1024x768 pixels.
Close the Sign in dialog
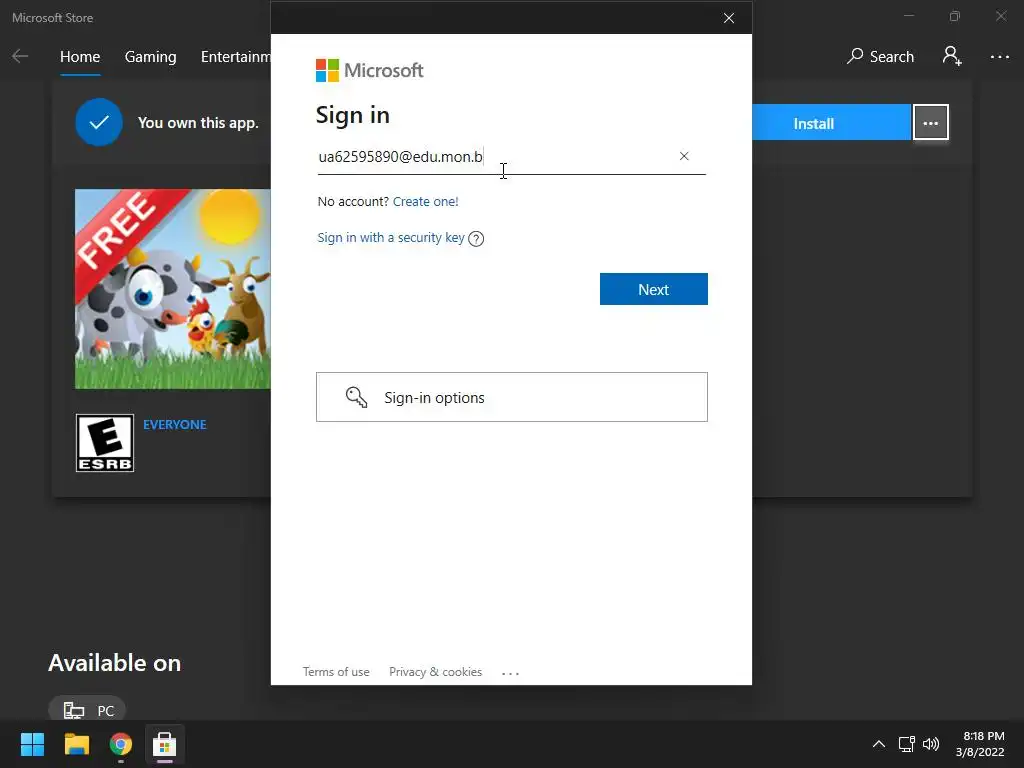click(x=729, y=18)
